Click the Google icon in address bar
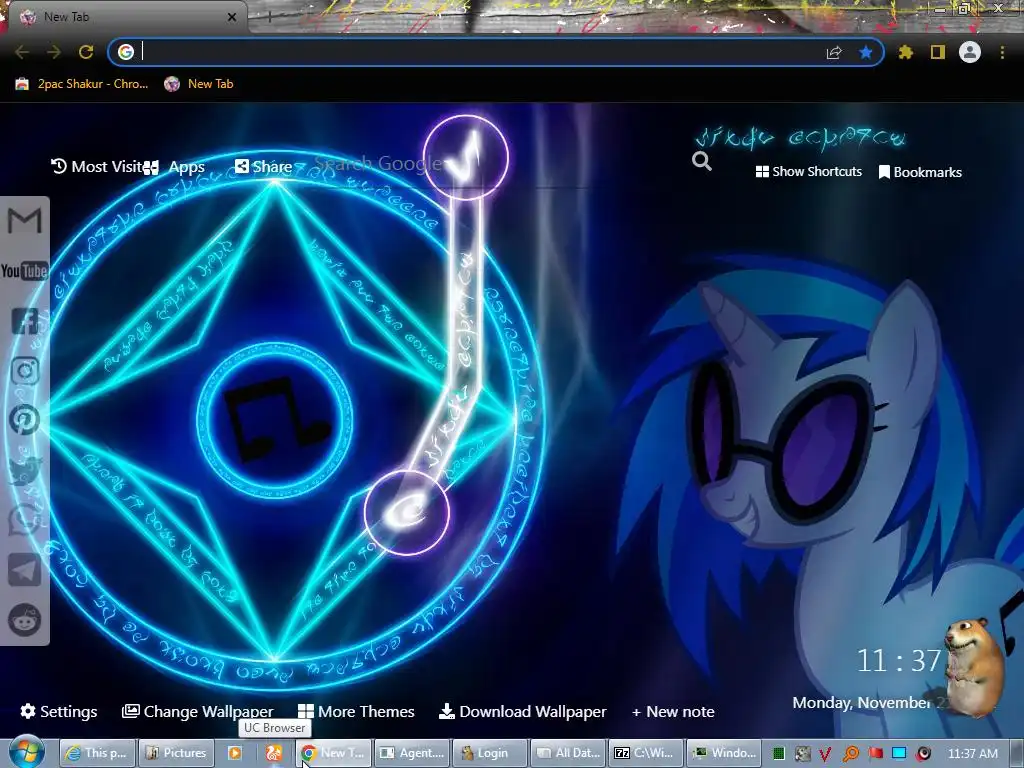The width and height of the screenshot is (1024, 768). click(126, 52)
